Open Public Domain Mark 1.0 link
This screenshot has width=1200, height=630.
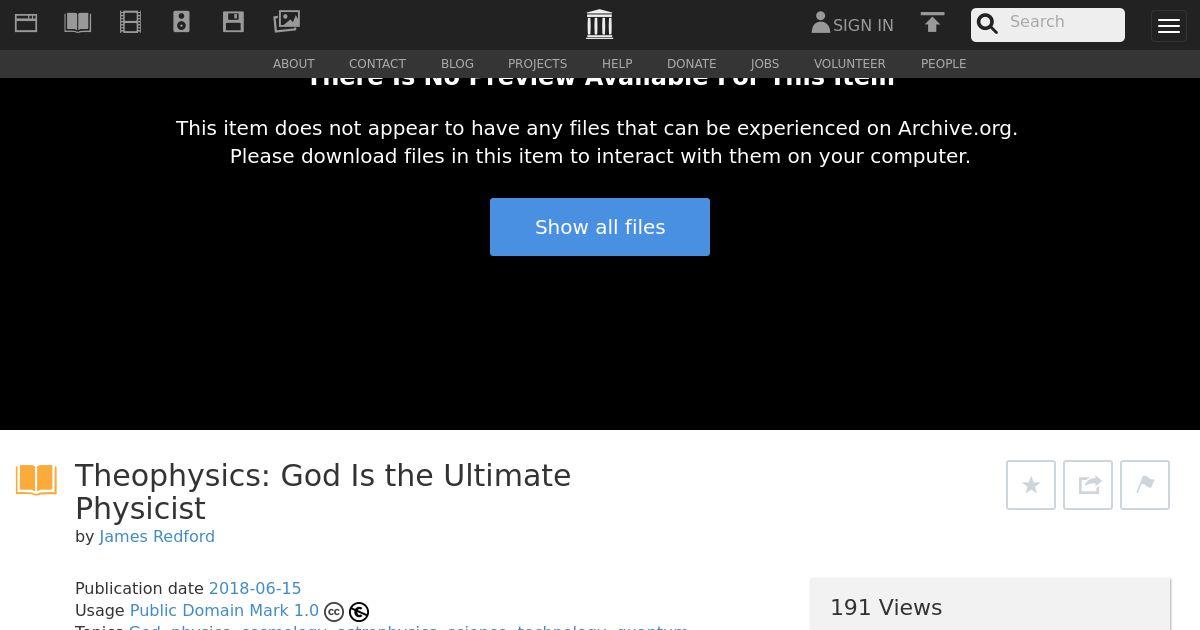coord(224,611)
